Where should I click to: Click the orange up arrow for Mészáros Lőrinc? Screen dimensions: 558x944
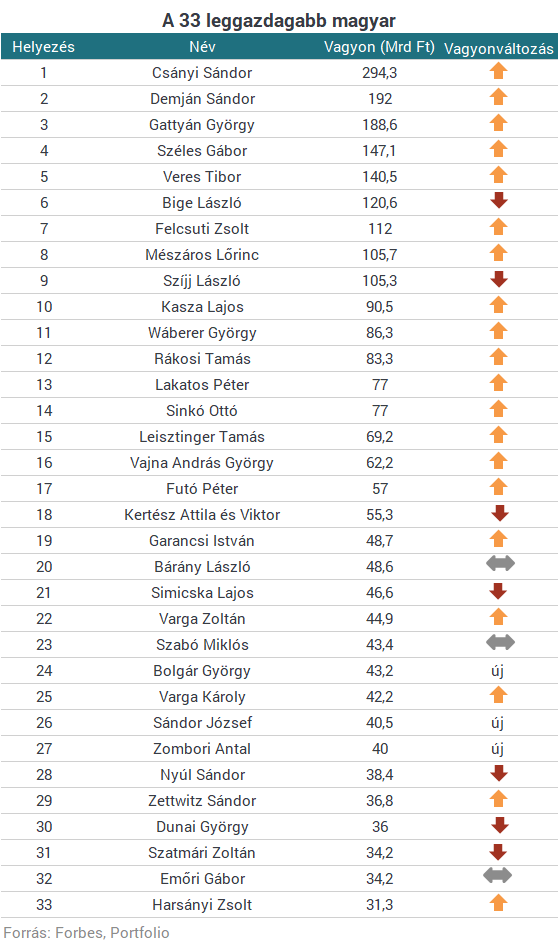498,253
